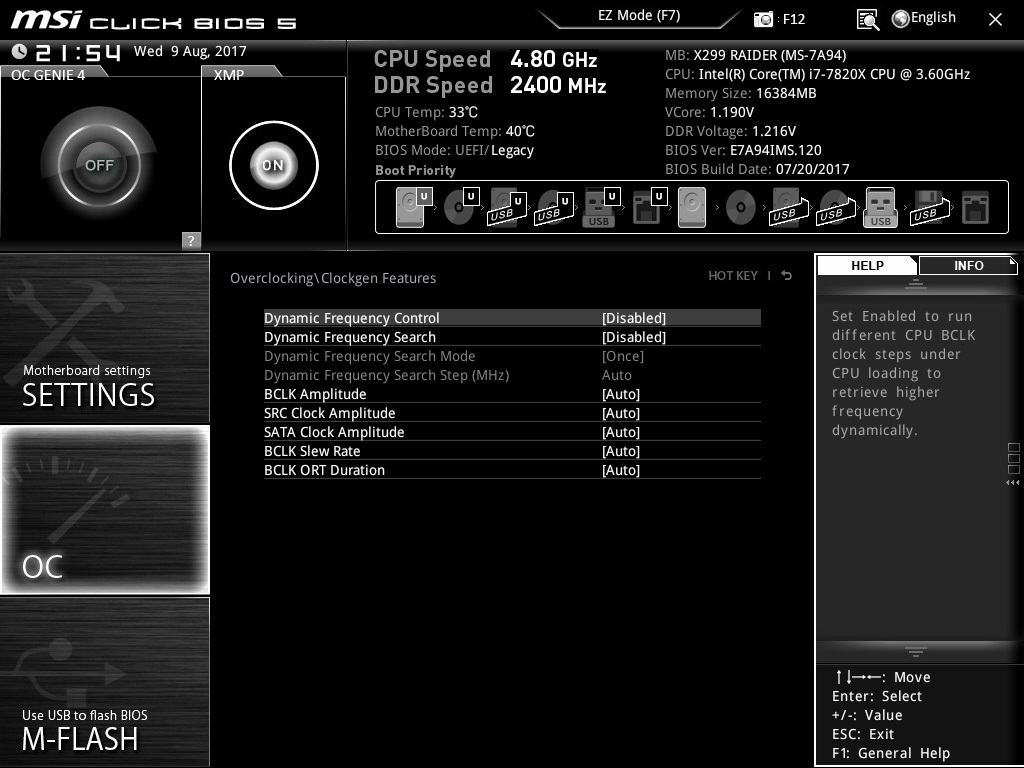Switch to the INFO tab
Image resolution: width=1024 pixels, height=768 pixels.
[968, 265]
